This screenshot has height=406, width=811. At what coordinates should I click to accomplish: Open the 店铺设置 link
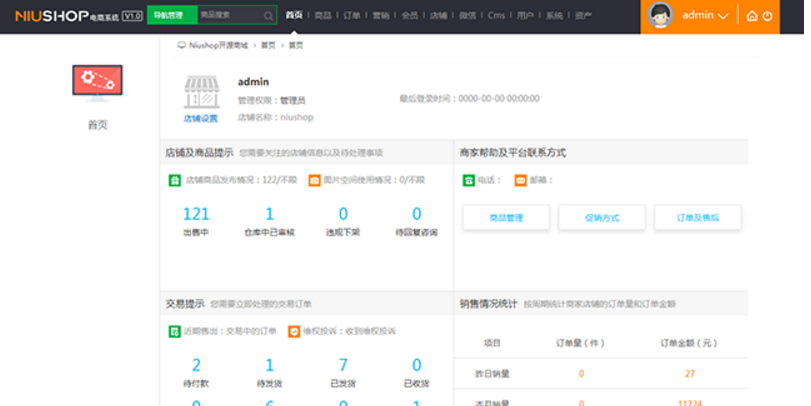(x=201, y=118)
